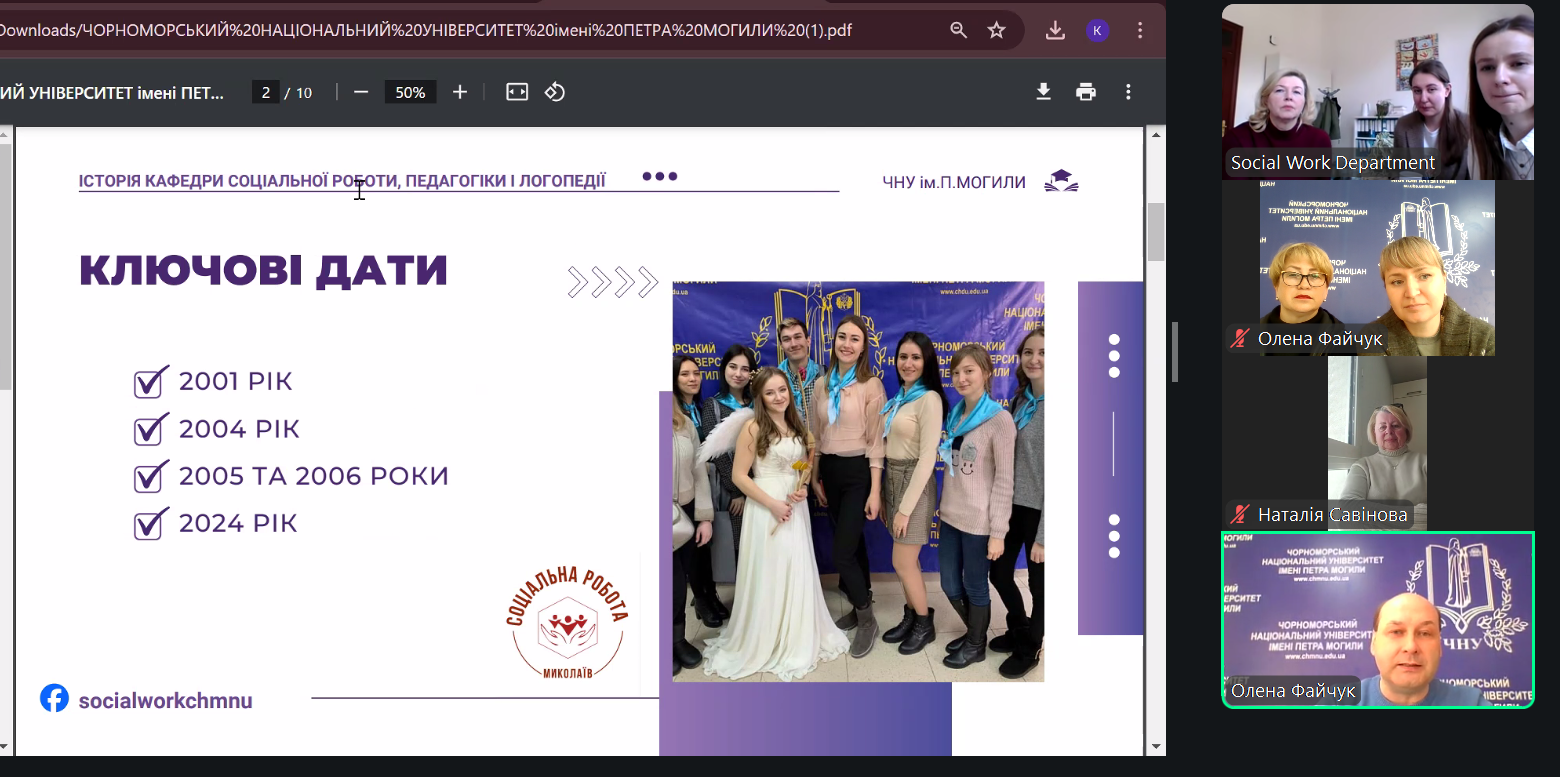Rotate the PDF counterclockwise
Image resolution: width=1560 pixels, height=777 pixels.
click(555, 92)
